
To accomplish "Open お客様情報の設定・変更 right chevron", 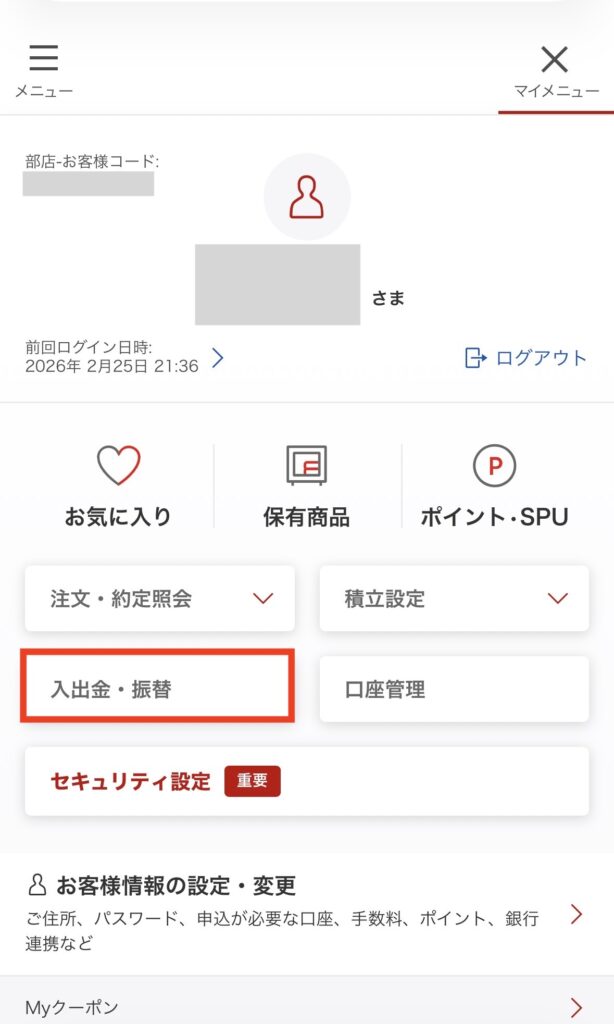I will [x=576, y=913].
